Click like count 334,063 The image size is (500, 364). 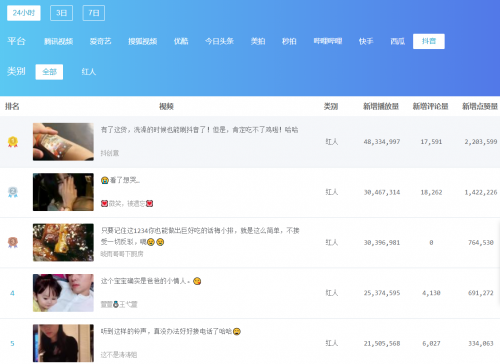tap(481, 343)
